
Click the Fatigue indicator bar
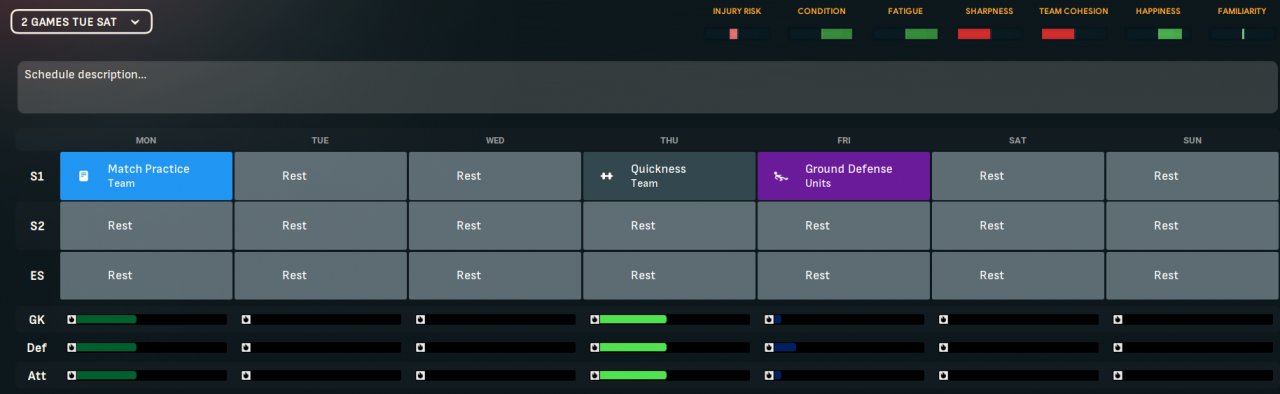tap(905, 34)
